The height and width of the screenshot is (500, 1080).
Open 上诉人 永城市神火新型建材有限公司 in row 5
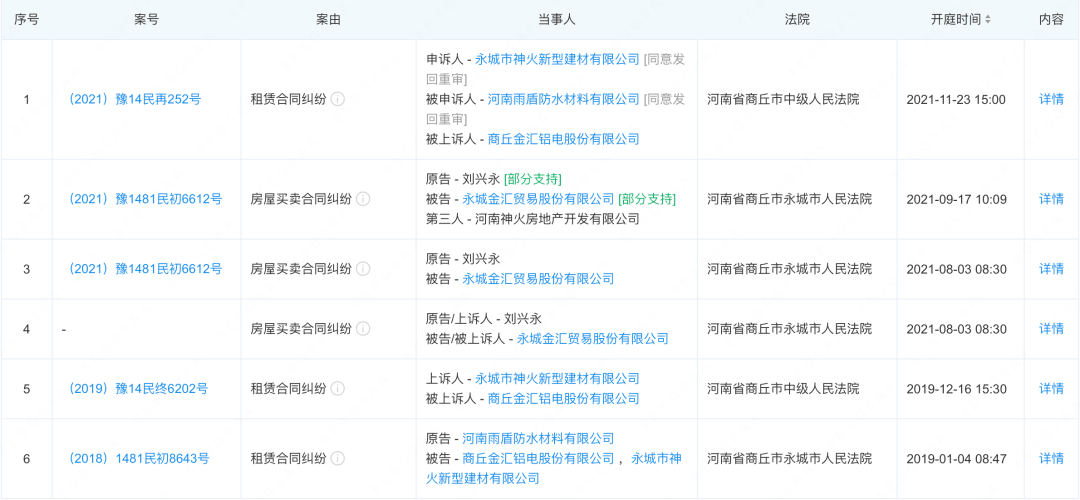pos(557,379)
